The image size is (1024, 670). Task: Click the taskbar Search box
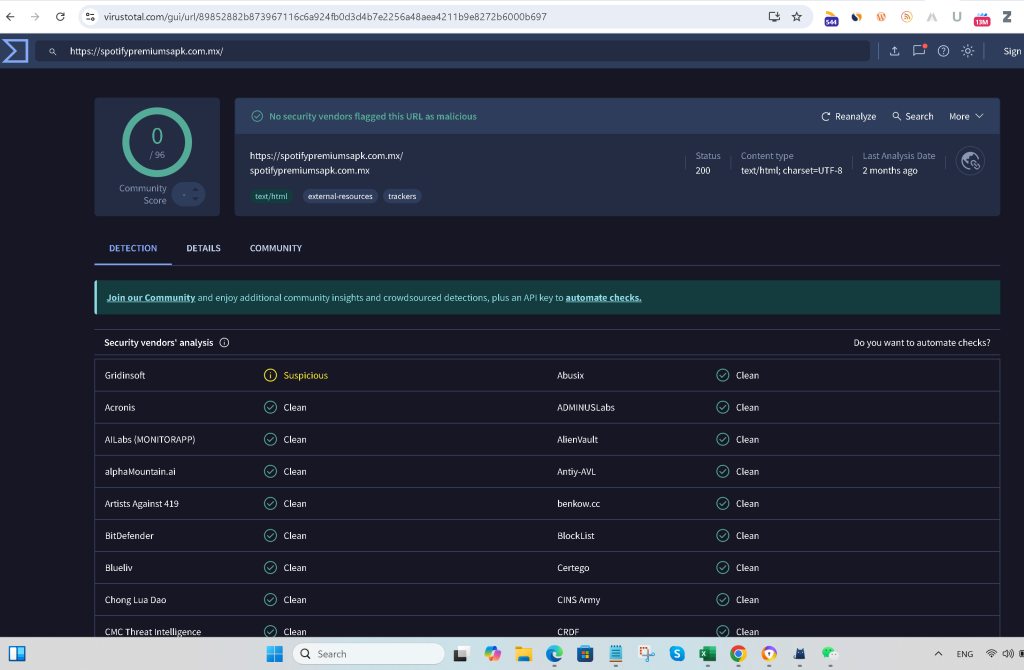click(x=368, y=654)
